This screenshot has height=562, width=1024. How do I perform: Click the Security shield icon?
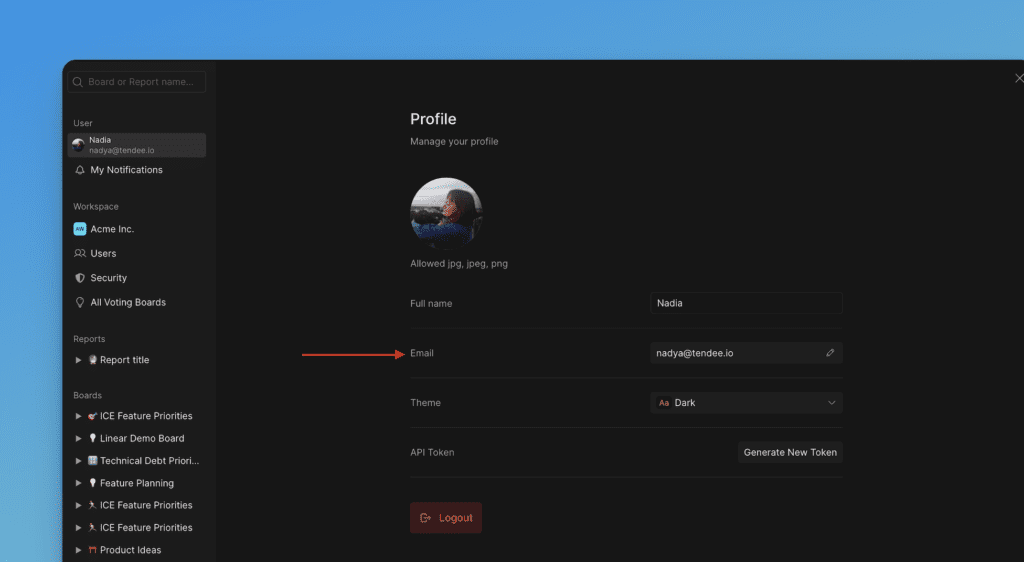click(80, 278)
